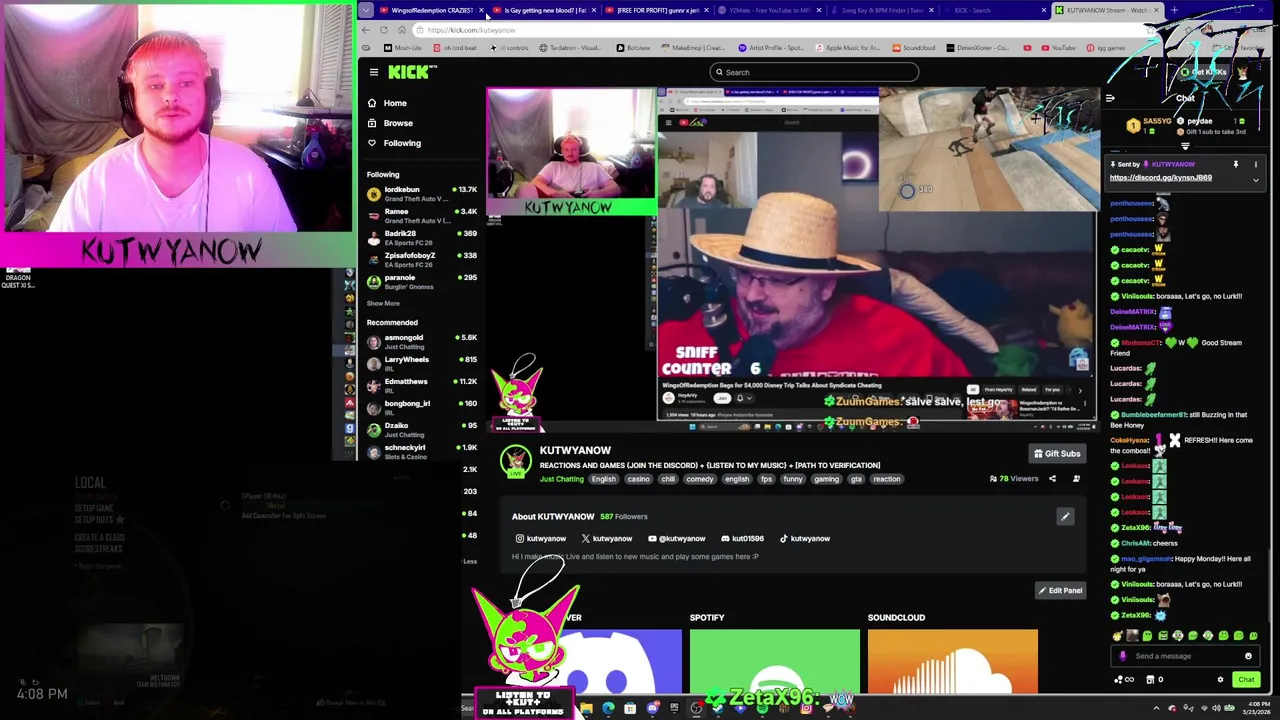The height and width of the screenshot is (720, 1280).
Task: Open the Spotify panel image
Action: (774, 661)
